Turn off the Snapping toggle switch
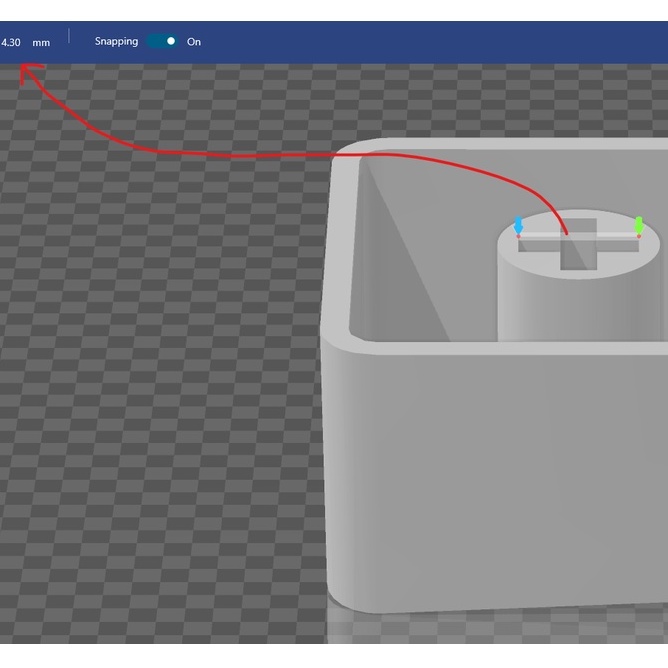 point(162,41)
